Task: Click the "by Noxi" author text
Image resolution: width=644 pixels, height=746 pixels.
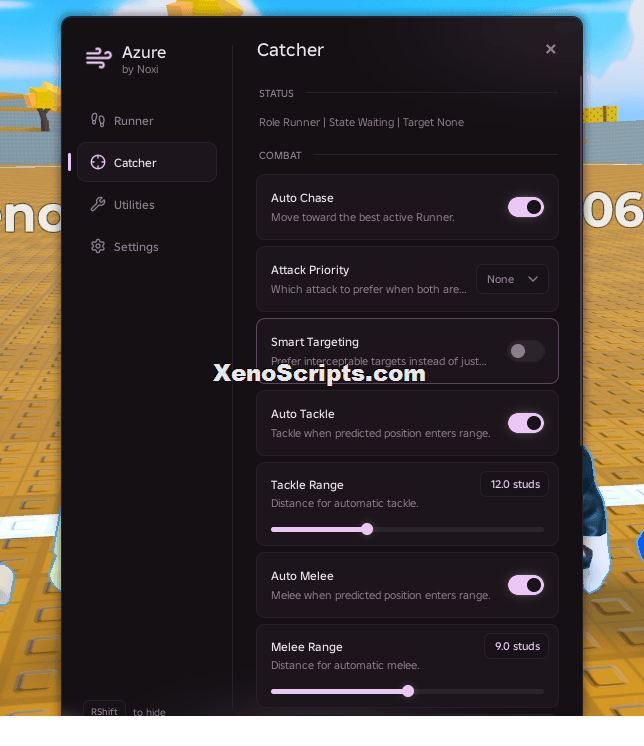Action: click(140, 69)
